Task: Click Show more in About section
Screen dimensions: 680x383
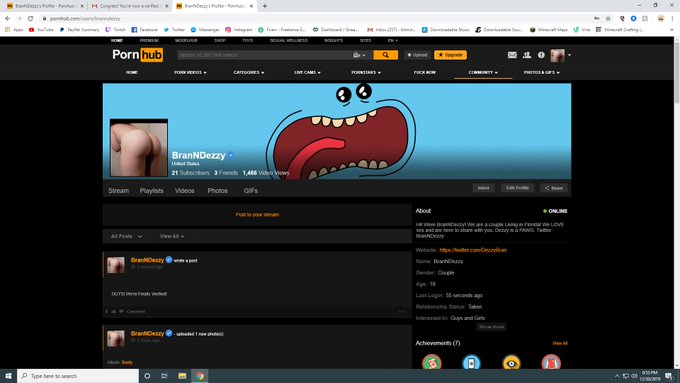Action: click(x=491, y=327)
